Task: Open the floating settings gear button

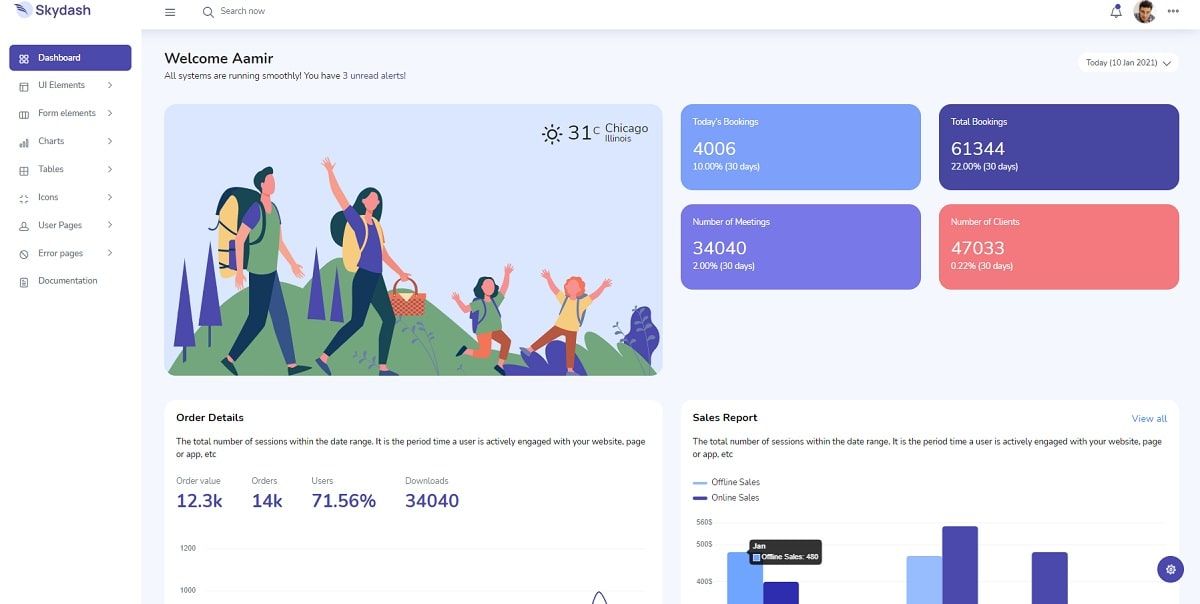Action: coord(1170,568)
